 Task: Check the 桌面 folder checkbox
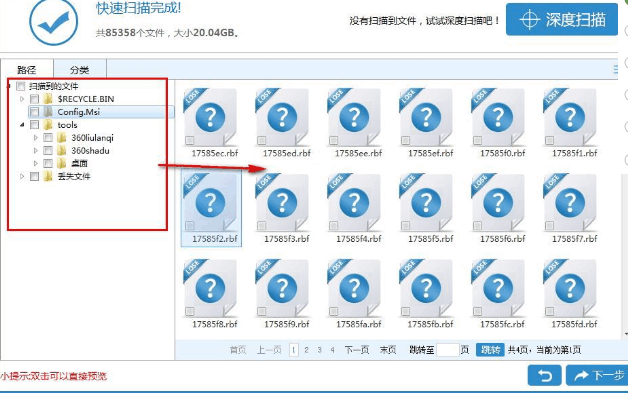(48, 163)
